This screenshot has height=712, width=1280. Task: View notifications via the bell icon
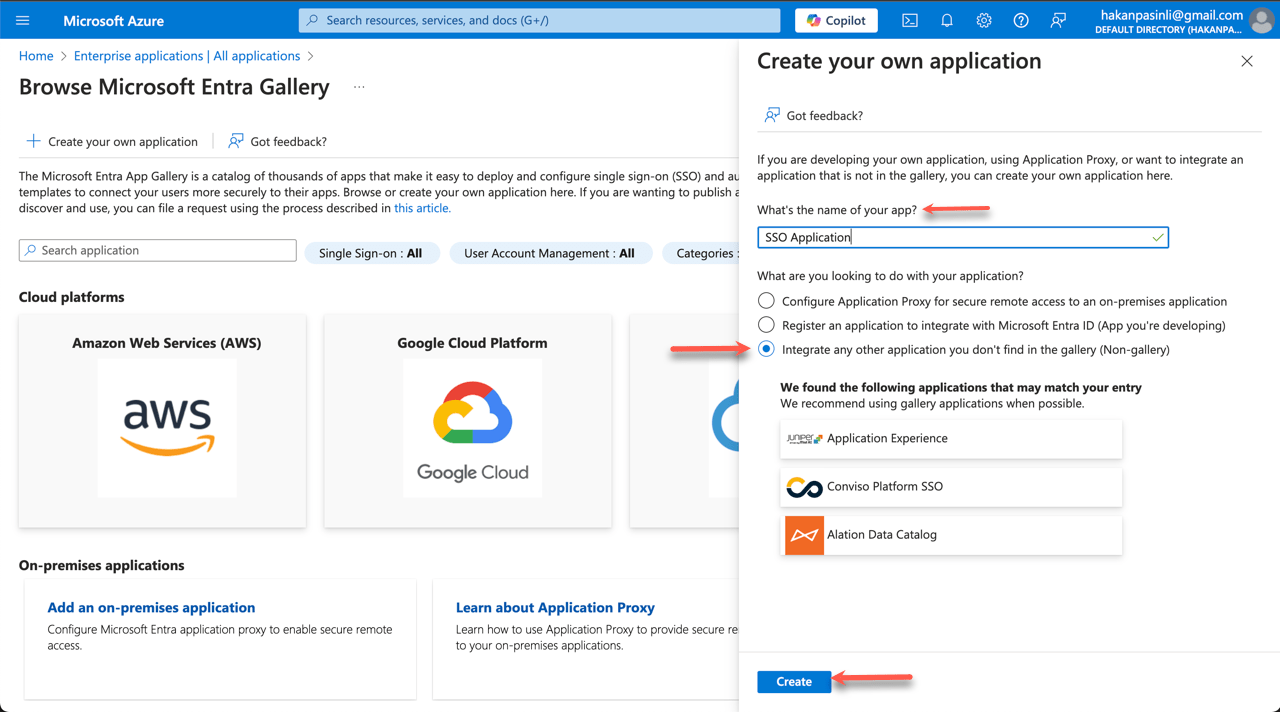tap(946, 20)
